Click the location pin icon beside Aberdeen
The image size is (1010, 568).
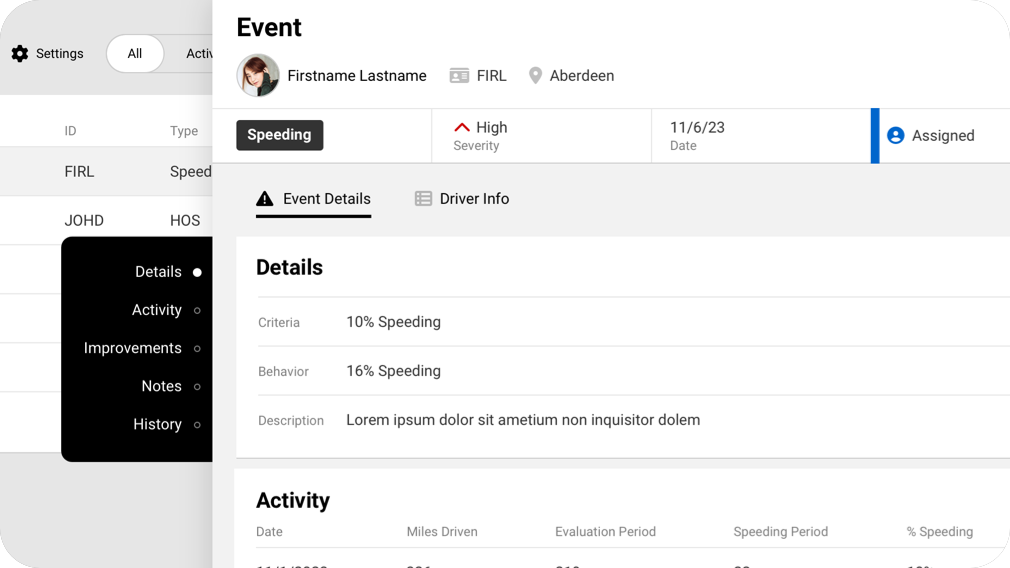[x=535, y=76]
